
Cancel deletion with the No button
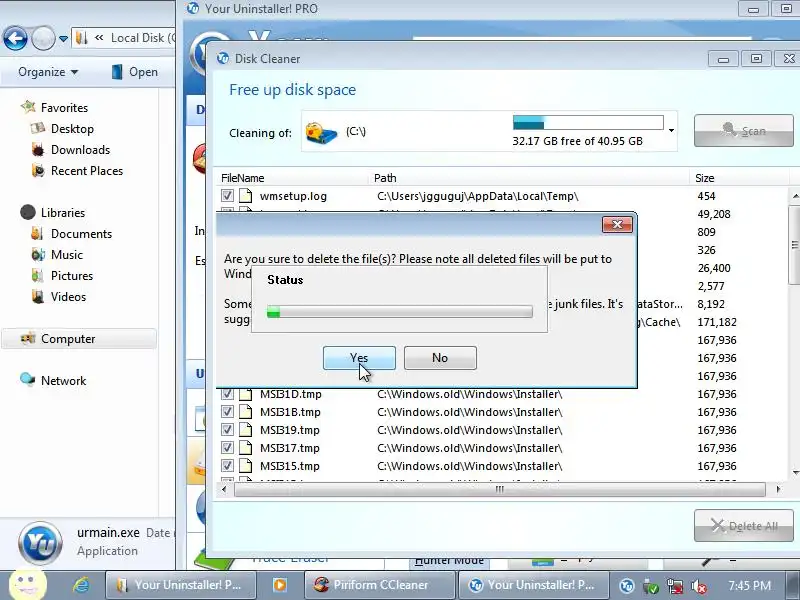[440, 358]
